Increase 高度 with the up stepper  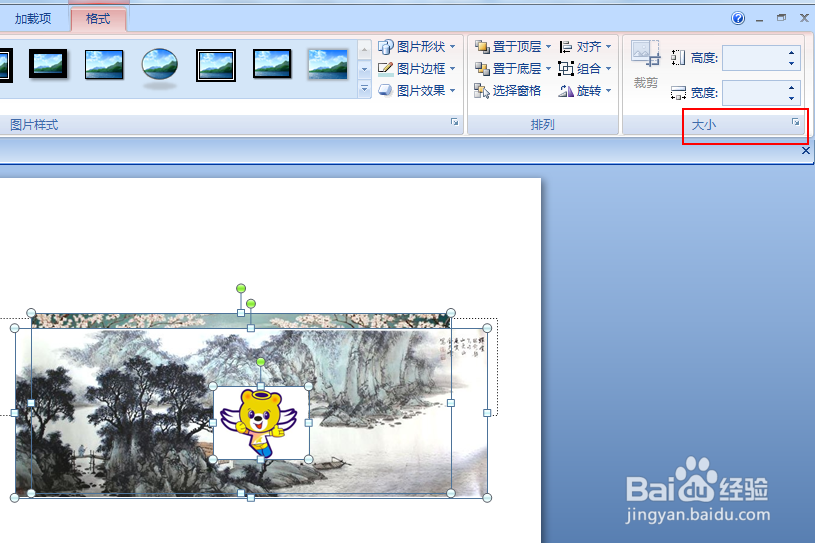coord(791,52)
